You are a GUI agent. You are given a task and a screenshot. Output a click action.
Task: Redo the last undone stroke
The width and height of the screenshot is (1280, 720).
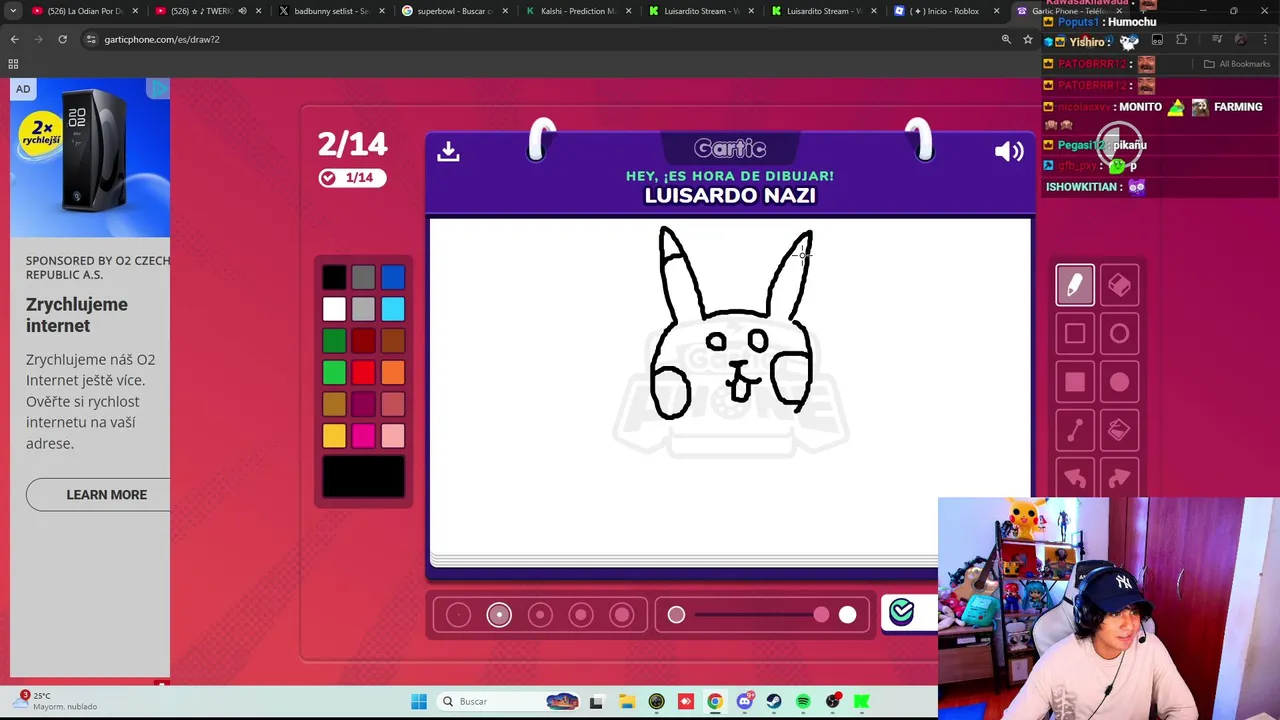click(x=1119, y=478)
